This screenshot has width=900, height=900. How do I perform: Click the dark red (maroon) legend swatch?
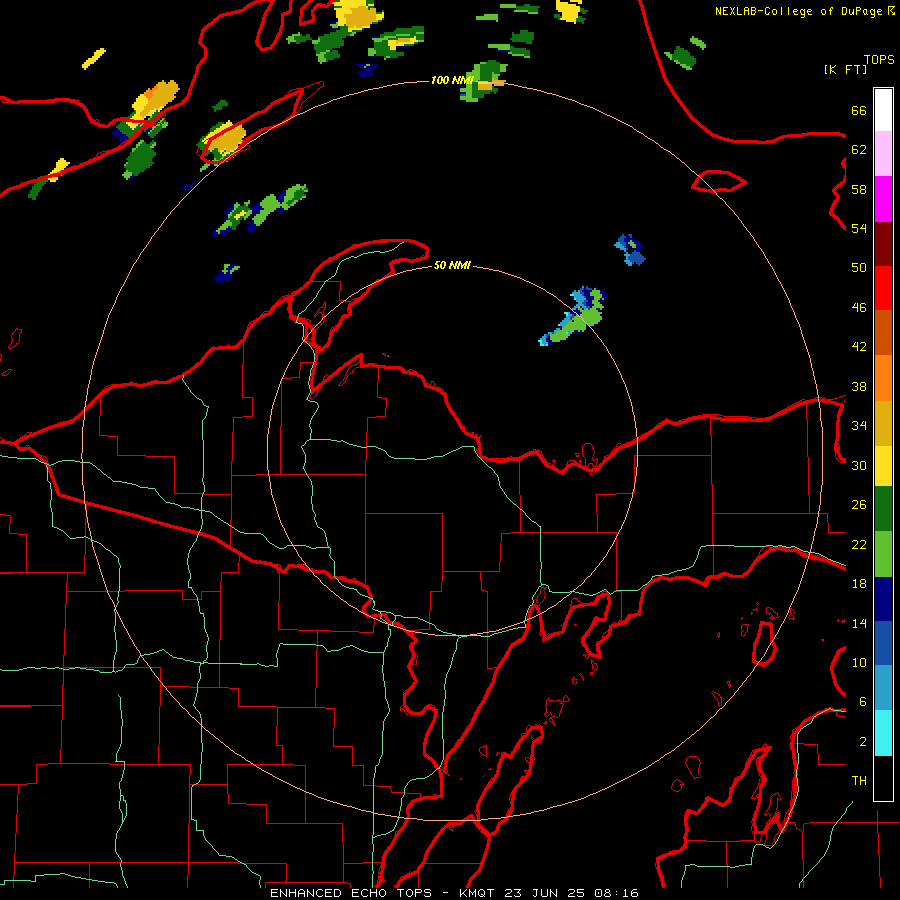(x=883, y=243)
